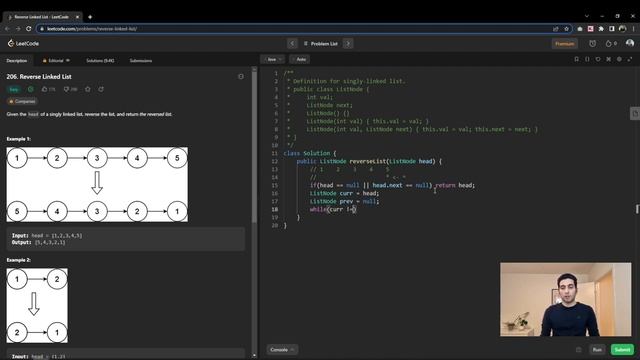Open the LeetCode profile avatar
This screenshot has height=360, width=640.
click(x=630, y=43)
